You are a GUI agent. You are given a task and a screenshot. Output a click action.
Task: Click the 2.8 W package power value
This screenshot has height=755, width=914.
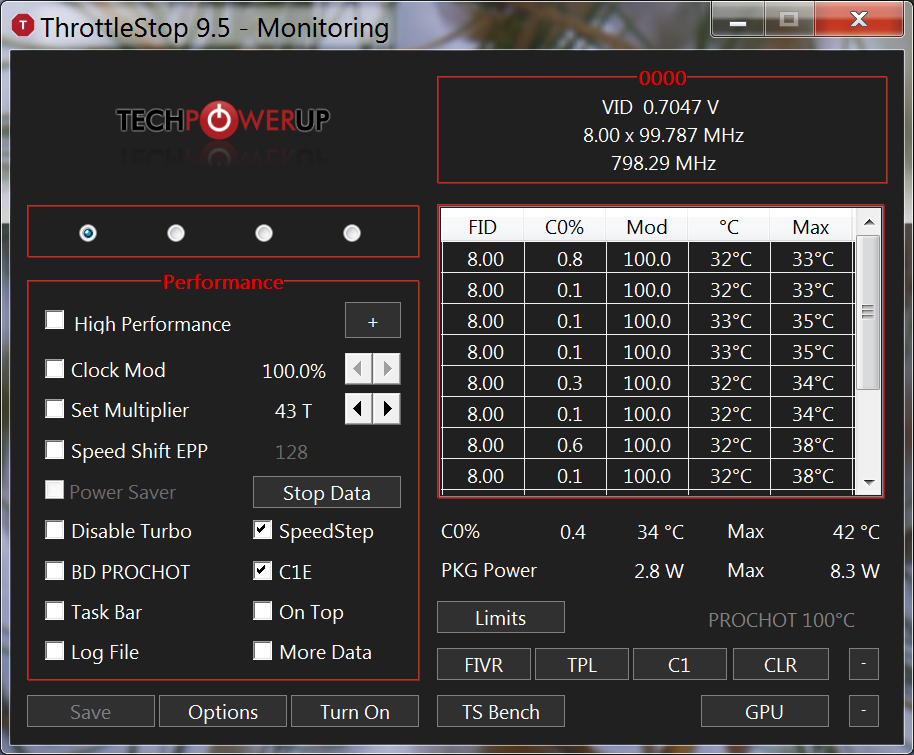tap(659, 571)
